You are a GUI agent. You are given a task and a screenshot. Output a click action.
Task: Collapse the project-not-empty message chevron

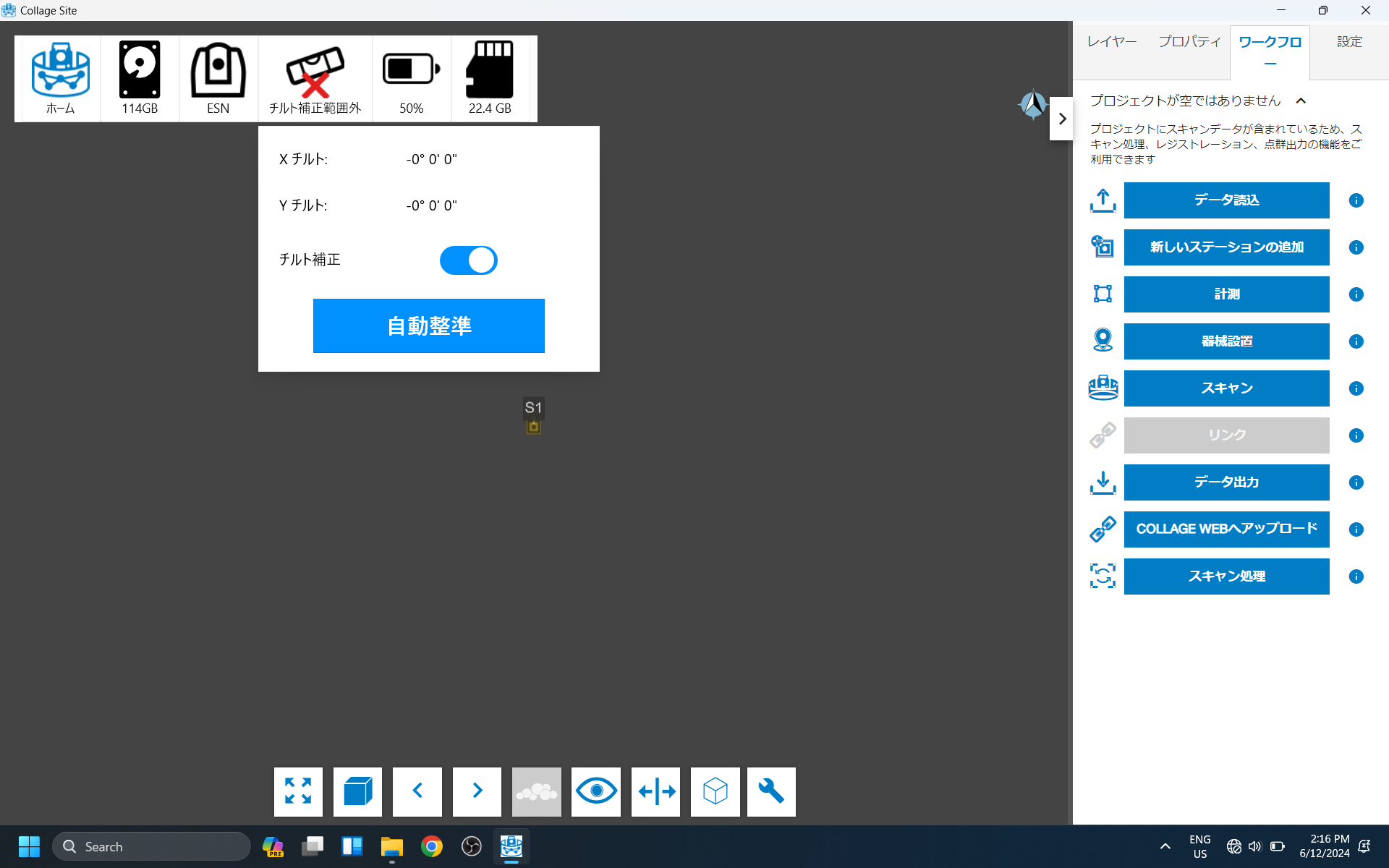1301,101
